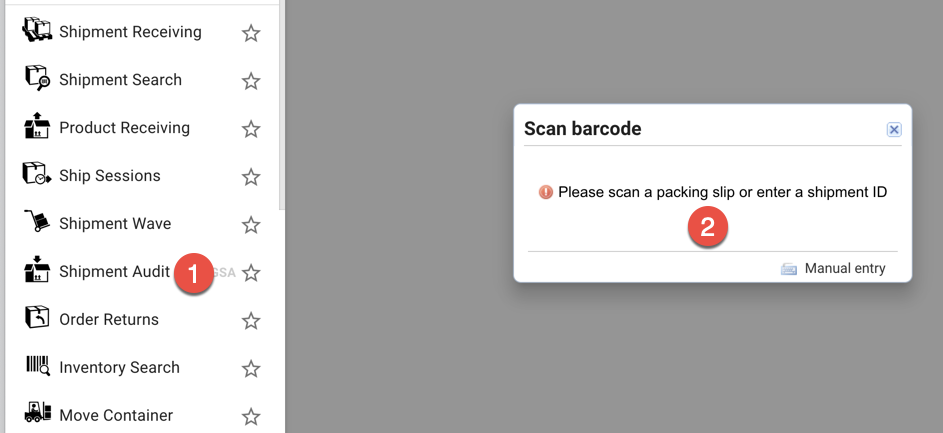Screen dimensions: 943x433
Task: Click the sidebar menu scrollbar
Action: click(x=282, y=100)
